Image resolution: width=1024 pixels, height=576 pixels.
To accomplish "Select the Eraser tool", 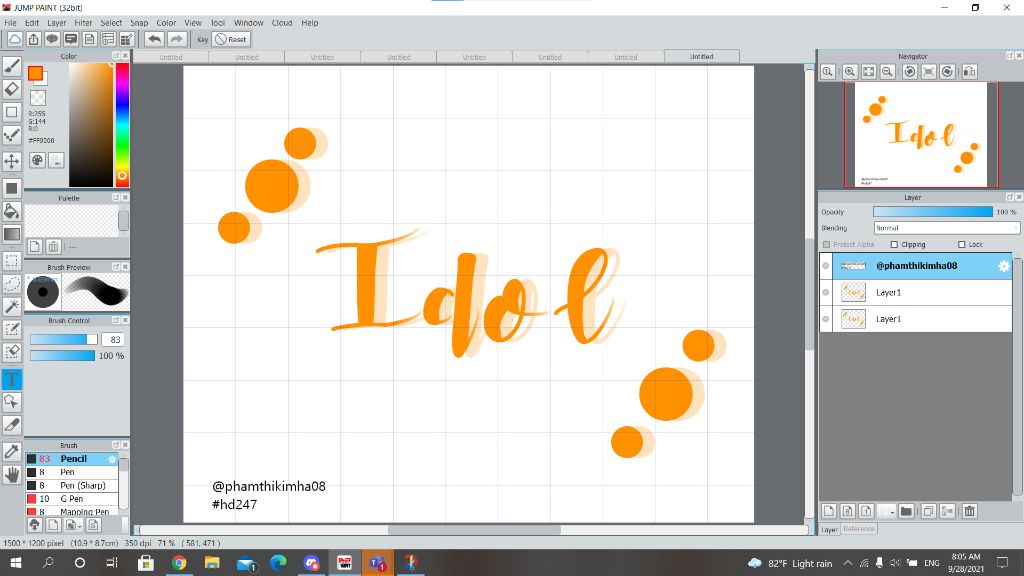I will click(12, 89).
